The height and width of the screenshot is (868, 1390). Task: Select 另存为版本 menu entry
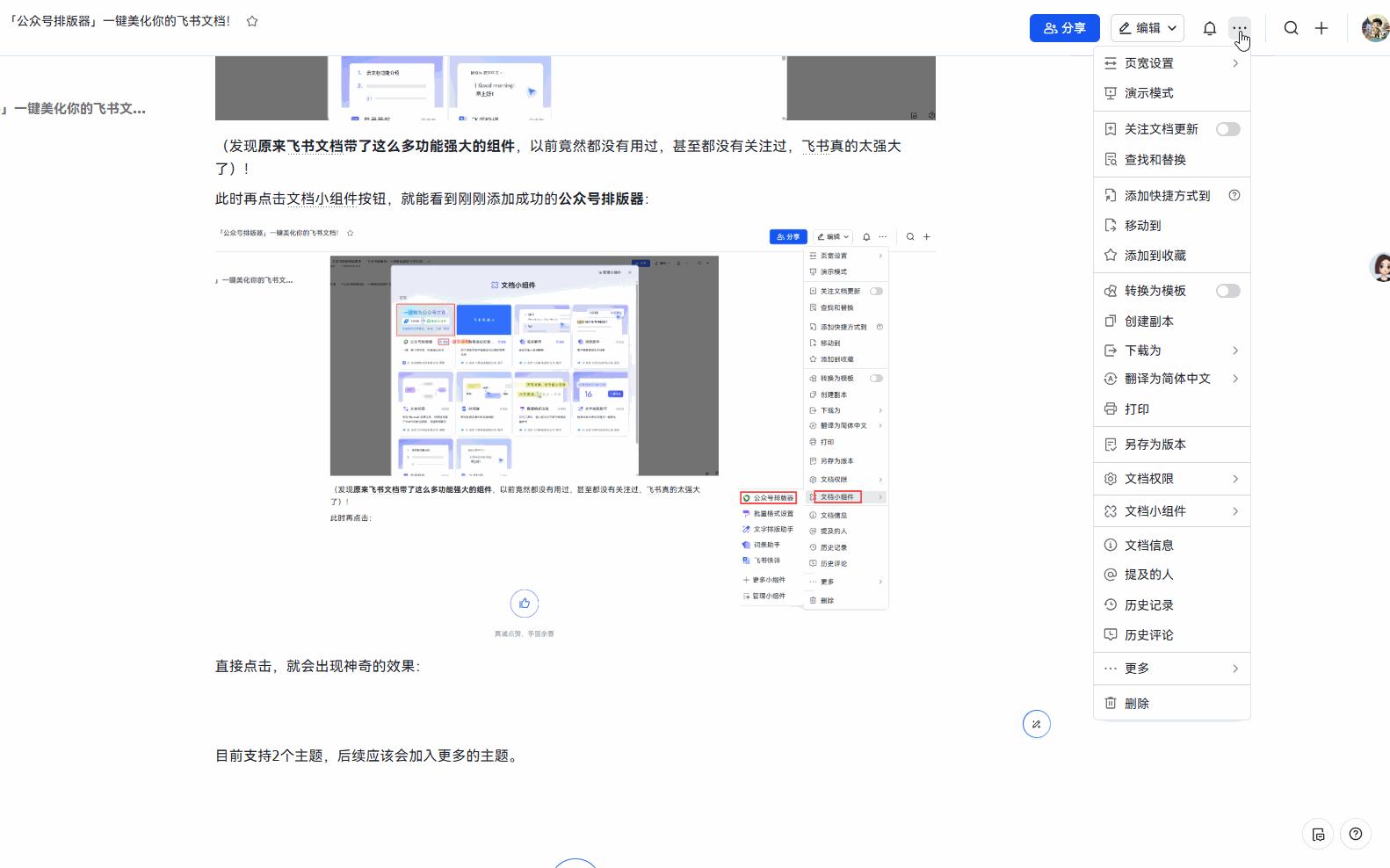tap(1172, 445)
